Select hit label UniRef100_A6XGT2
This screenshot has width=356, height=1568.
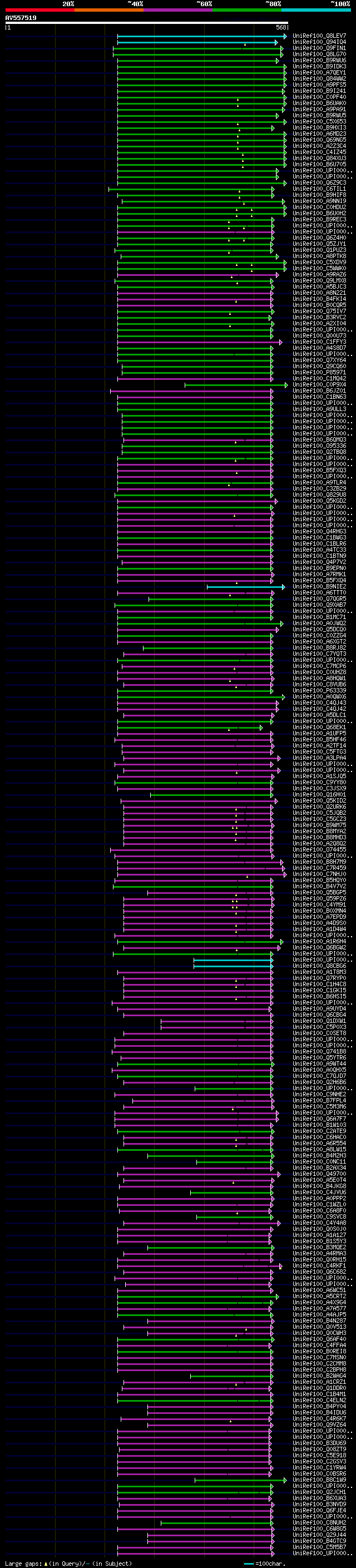coord(319,641)
